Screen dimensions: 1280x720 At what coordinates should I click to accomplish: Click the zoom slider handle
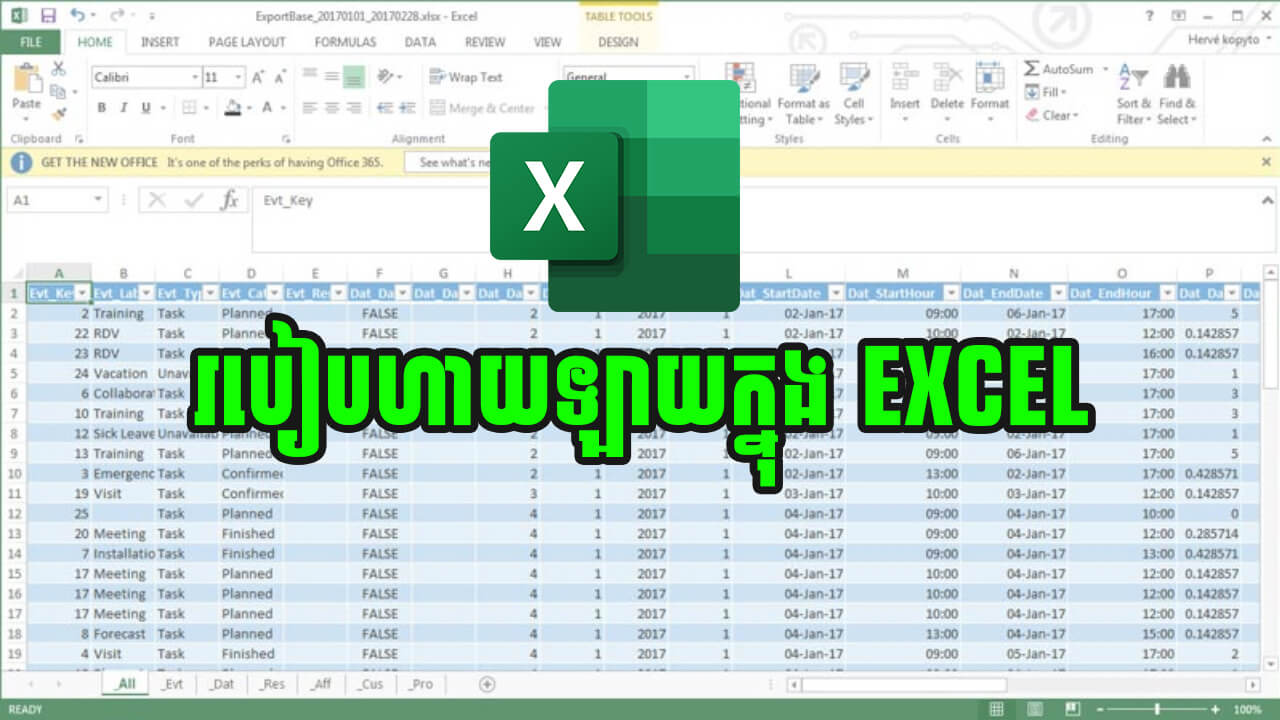pos(1156,709)
